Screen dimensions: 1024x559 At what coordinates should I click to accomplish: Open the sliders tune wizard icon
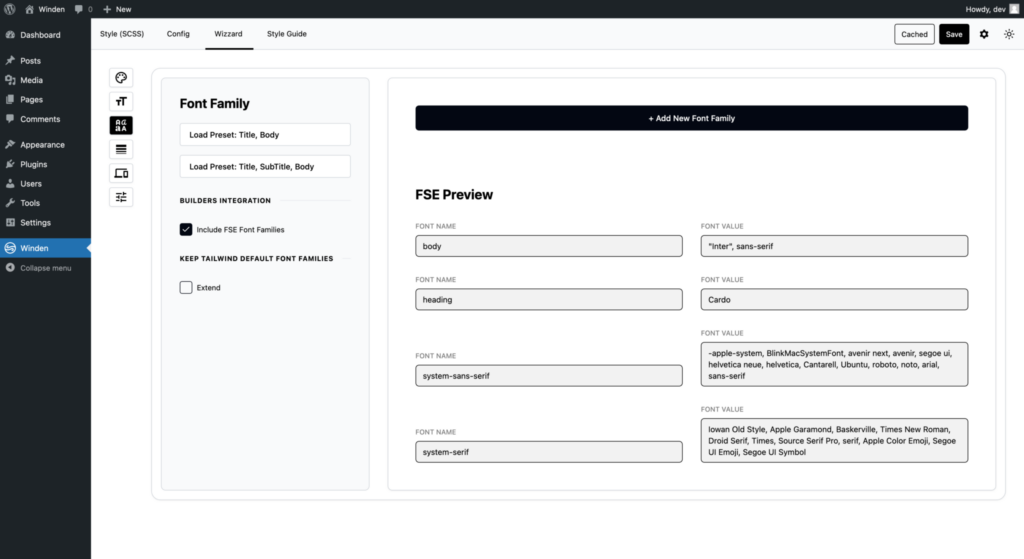coord(121,197)
